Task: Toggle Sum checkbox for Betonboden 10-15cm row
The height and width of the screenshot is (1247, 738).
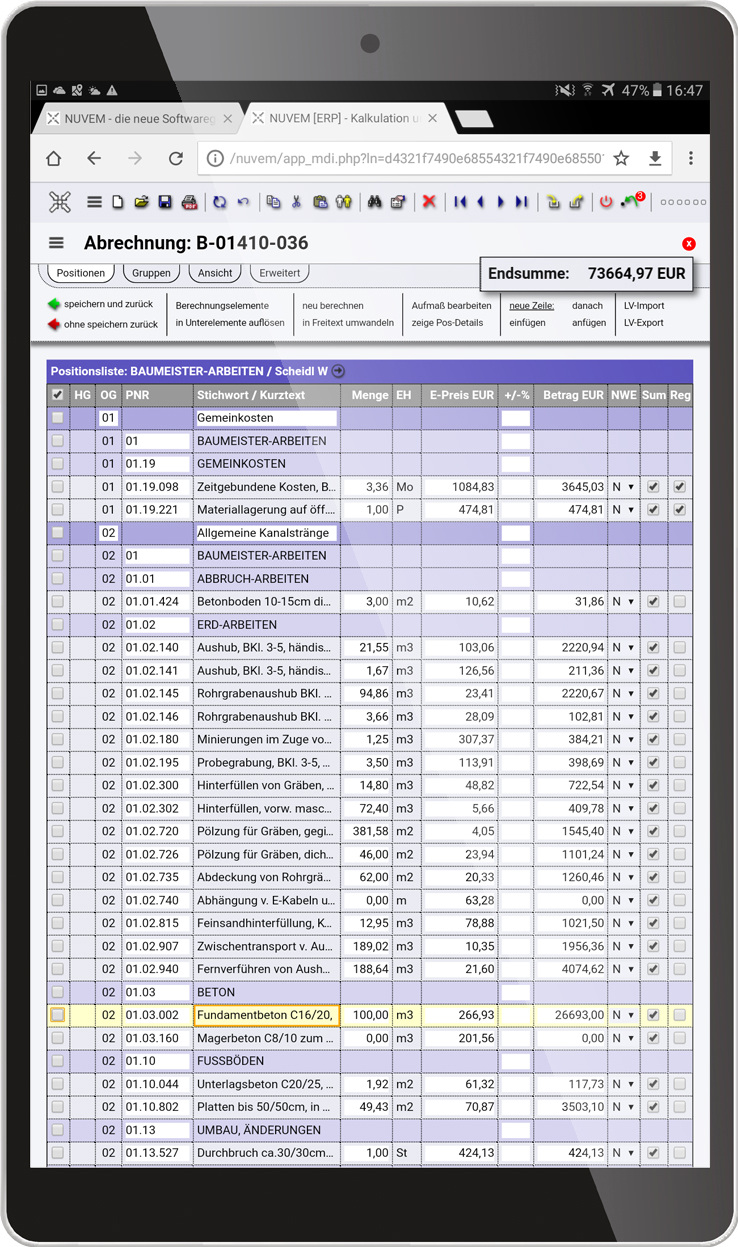Action: click(x=653, y=602)
